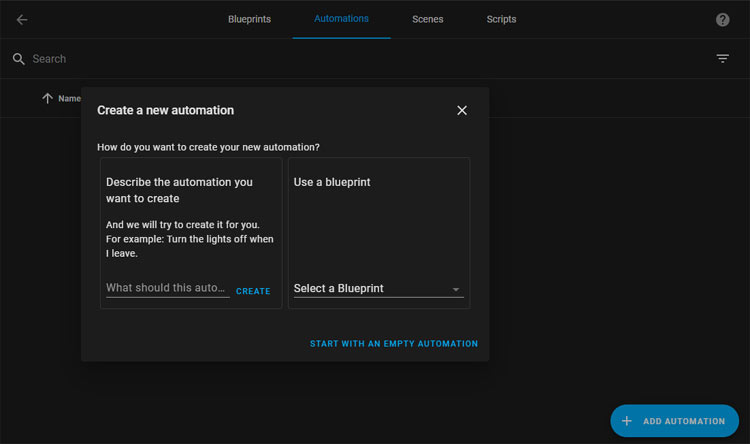The height and width of the screenshot is (444, 750).
Task: Open the help question mark icon
Action: [722, 19]
